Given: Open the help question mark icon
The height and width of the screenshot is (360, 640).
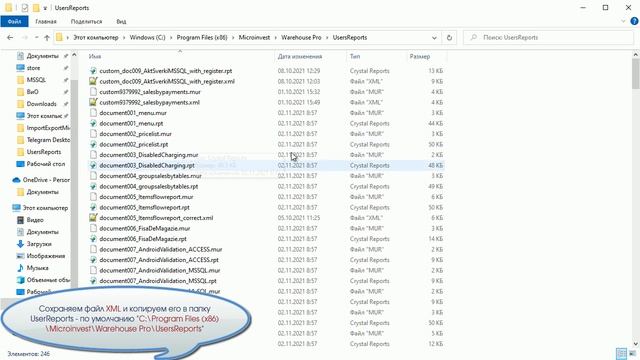Looking at the screenshot, I should (x=634, y=21).
